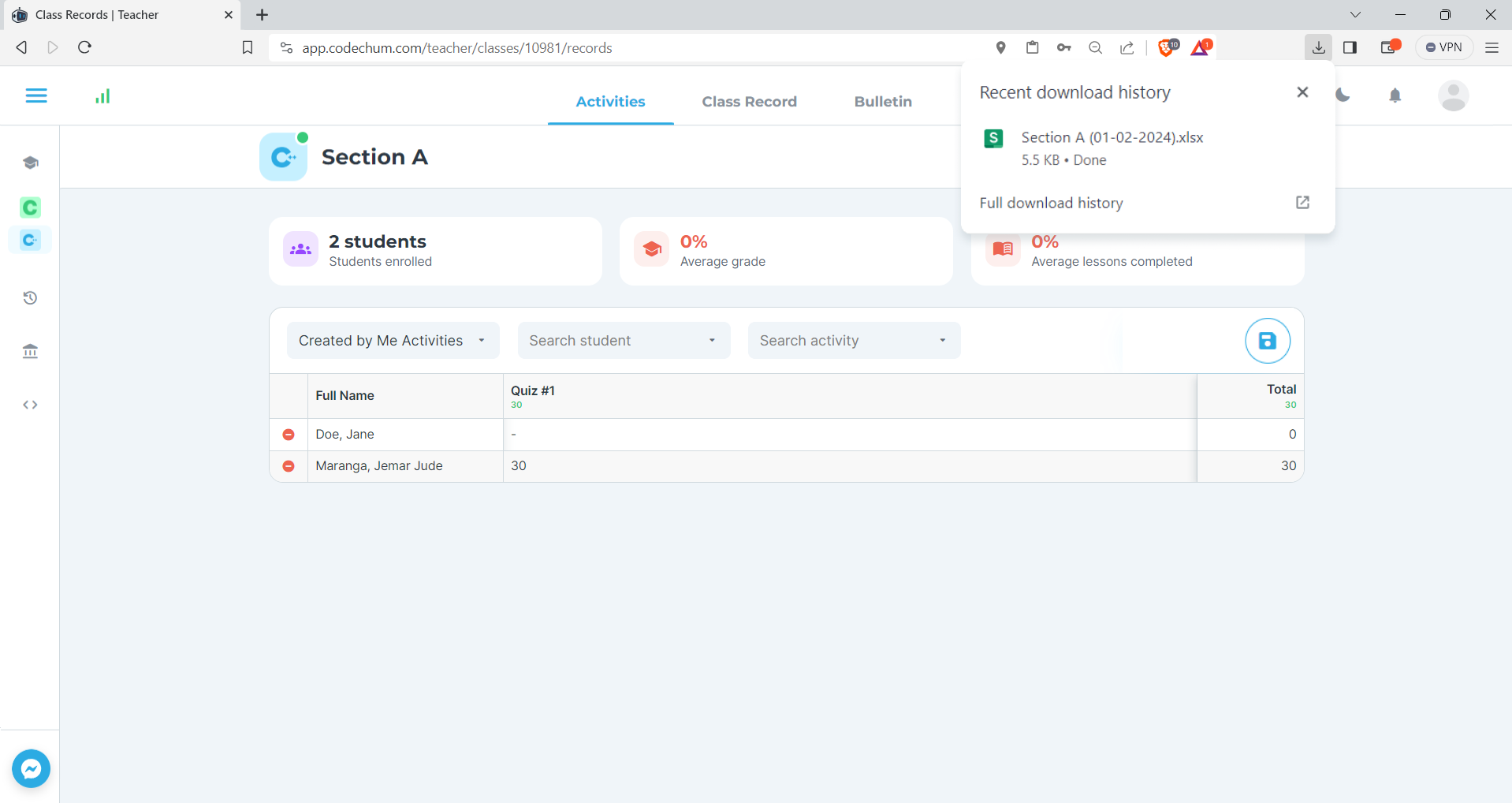
Task: Click the blue save records button
Action: [1267, 341]
